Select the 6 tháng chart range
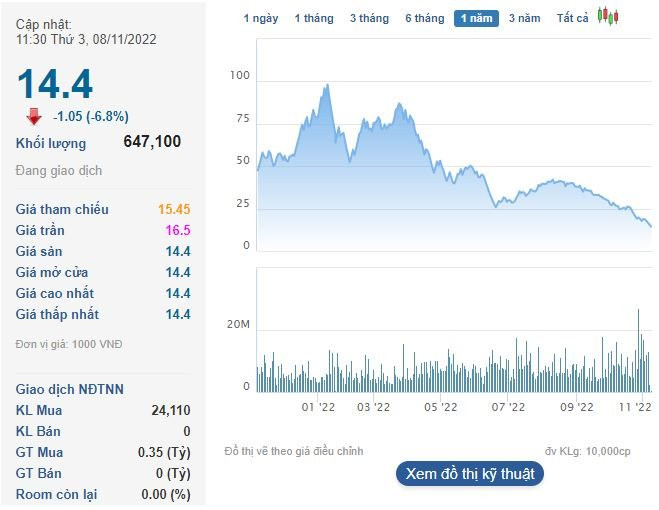Image resolution: width=659 pixels, height=510 pixels. [x=424, y=18]
